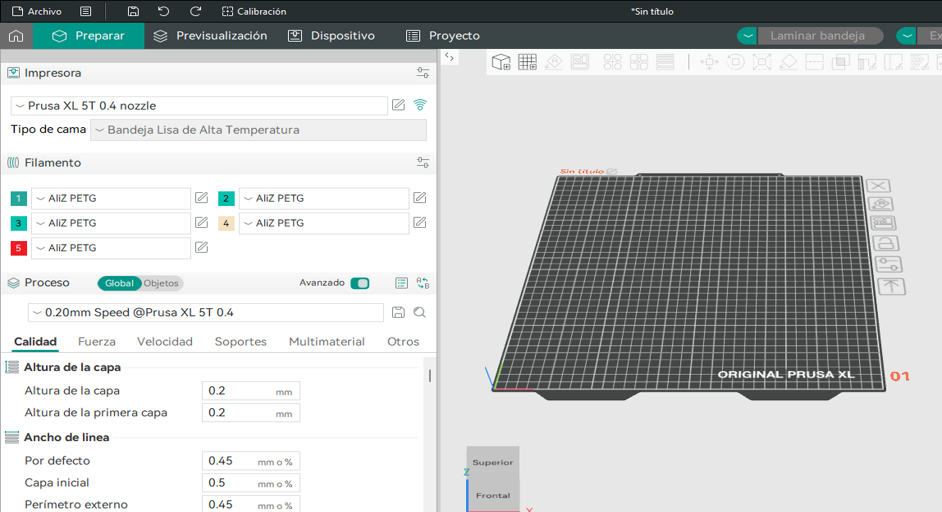The width and height of the screenshot is (942, 512).
Task: Open Tipo de cama bed type dropdown
Action: coord(258,130)
